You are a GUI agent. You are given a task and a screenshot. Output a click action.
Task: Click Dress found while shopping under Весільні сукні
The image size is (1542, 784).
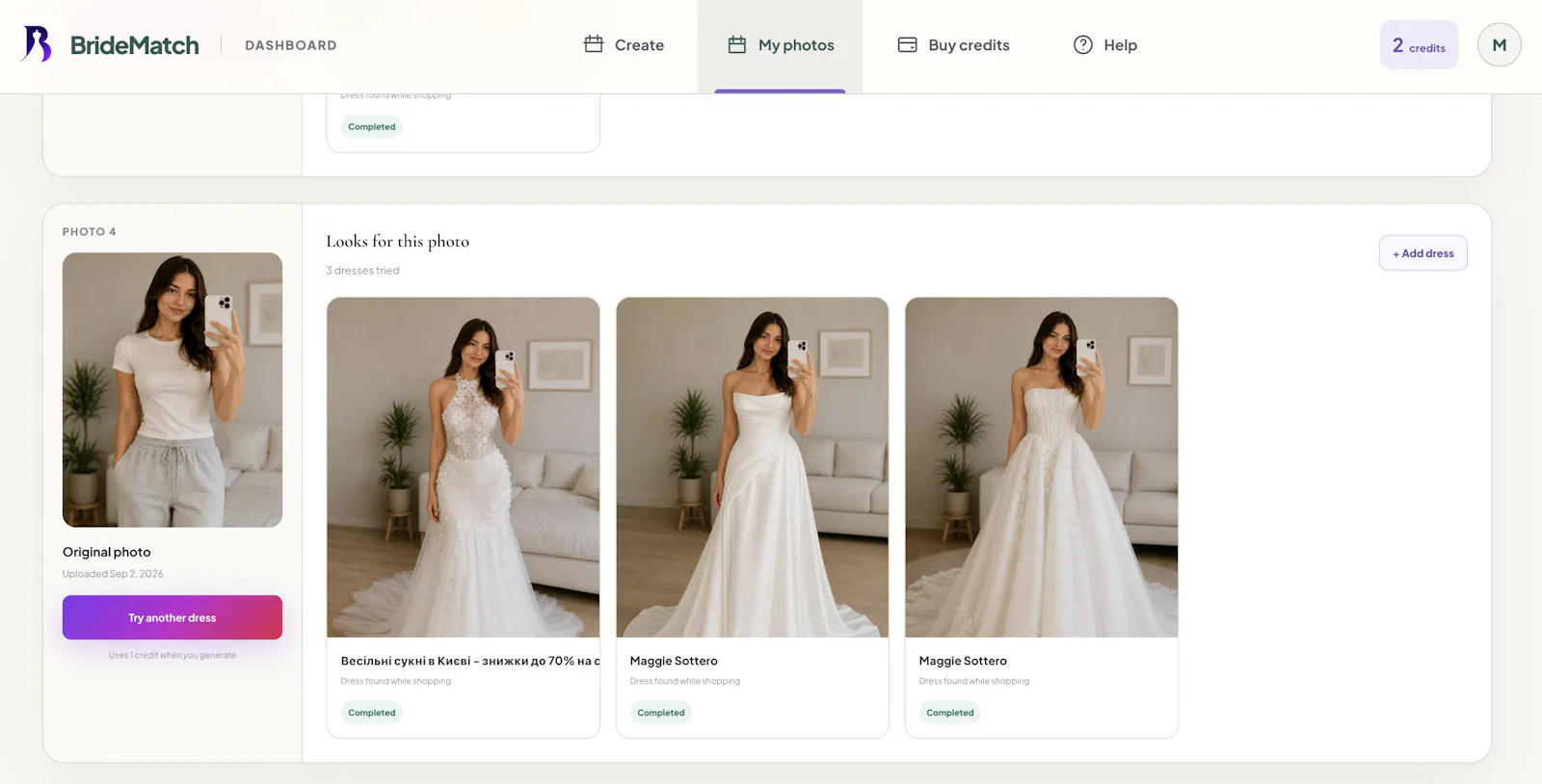[x=396, y=681]
